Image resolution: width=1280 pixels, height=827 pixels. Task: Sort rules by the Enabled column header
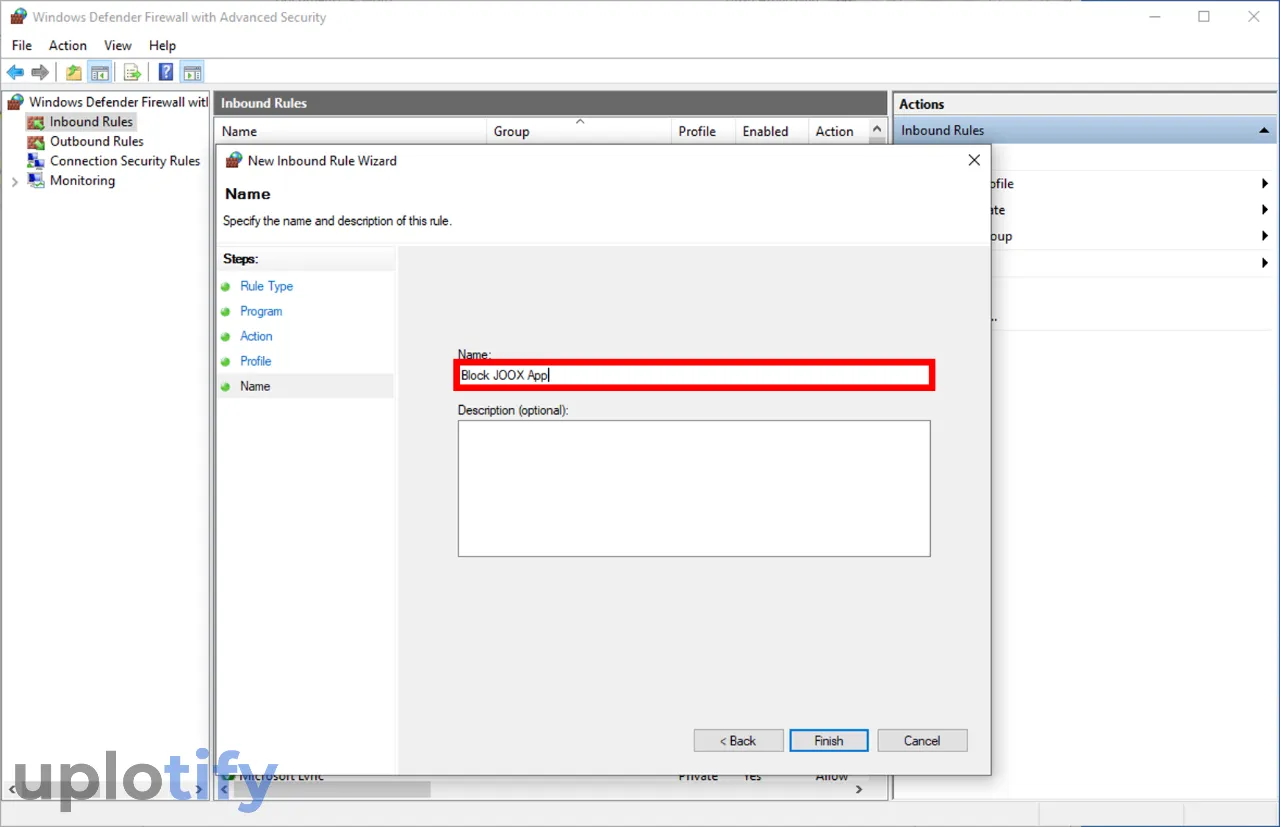click(x=770, y=131)
